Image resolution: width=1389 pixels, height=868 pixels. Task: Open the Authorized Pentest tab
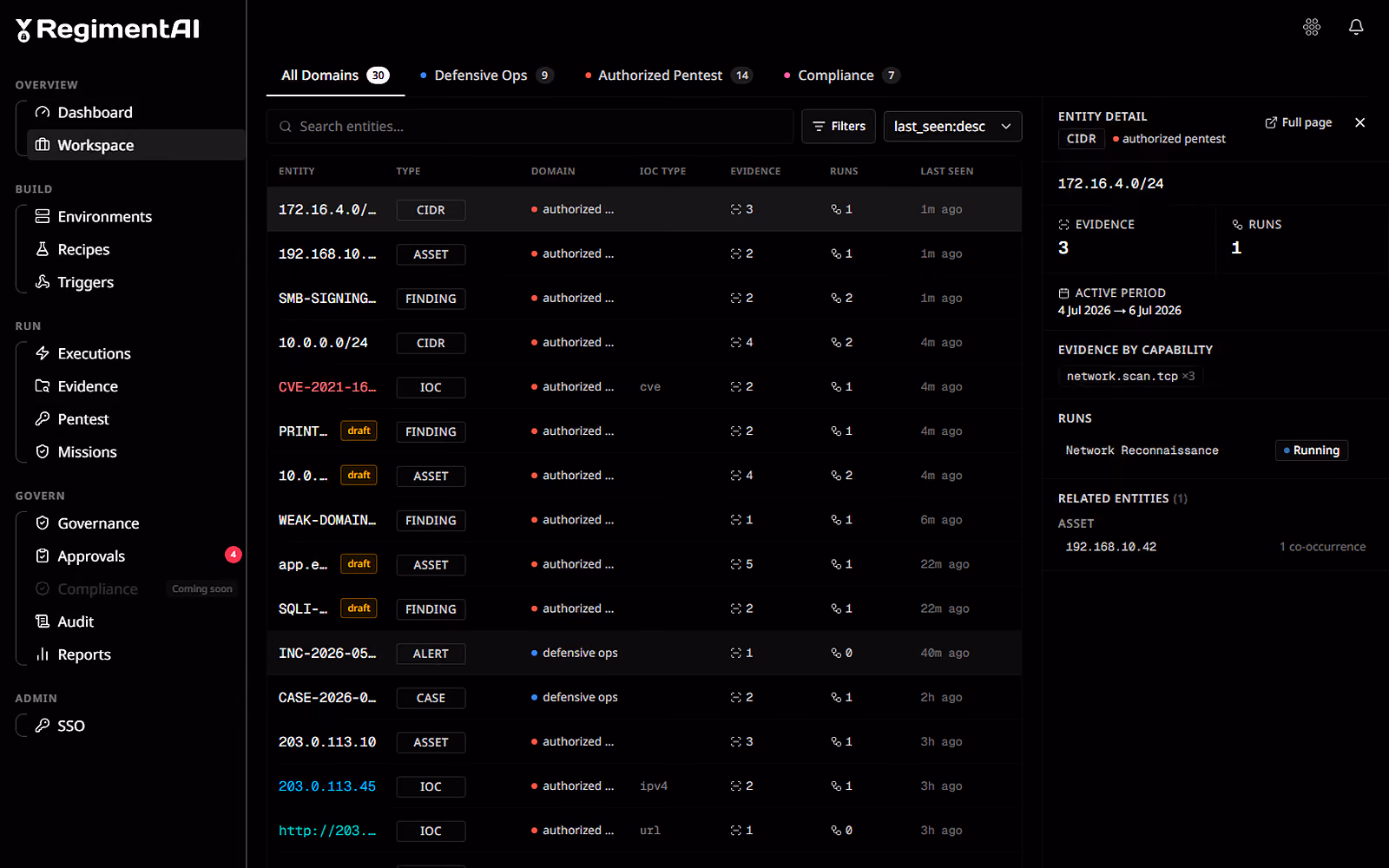[x=668, y=76]
